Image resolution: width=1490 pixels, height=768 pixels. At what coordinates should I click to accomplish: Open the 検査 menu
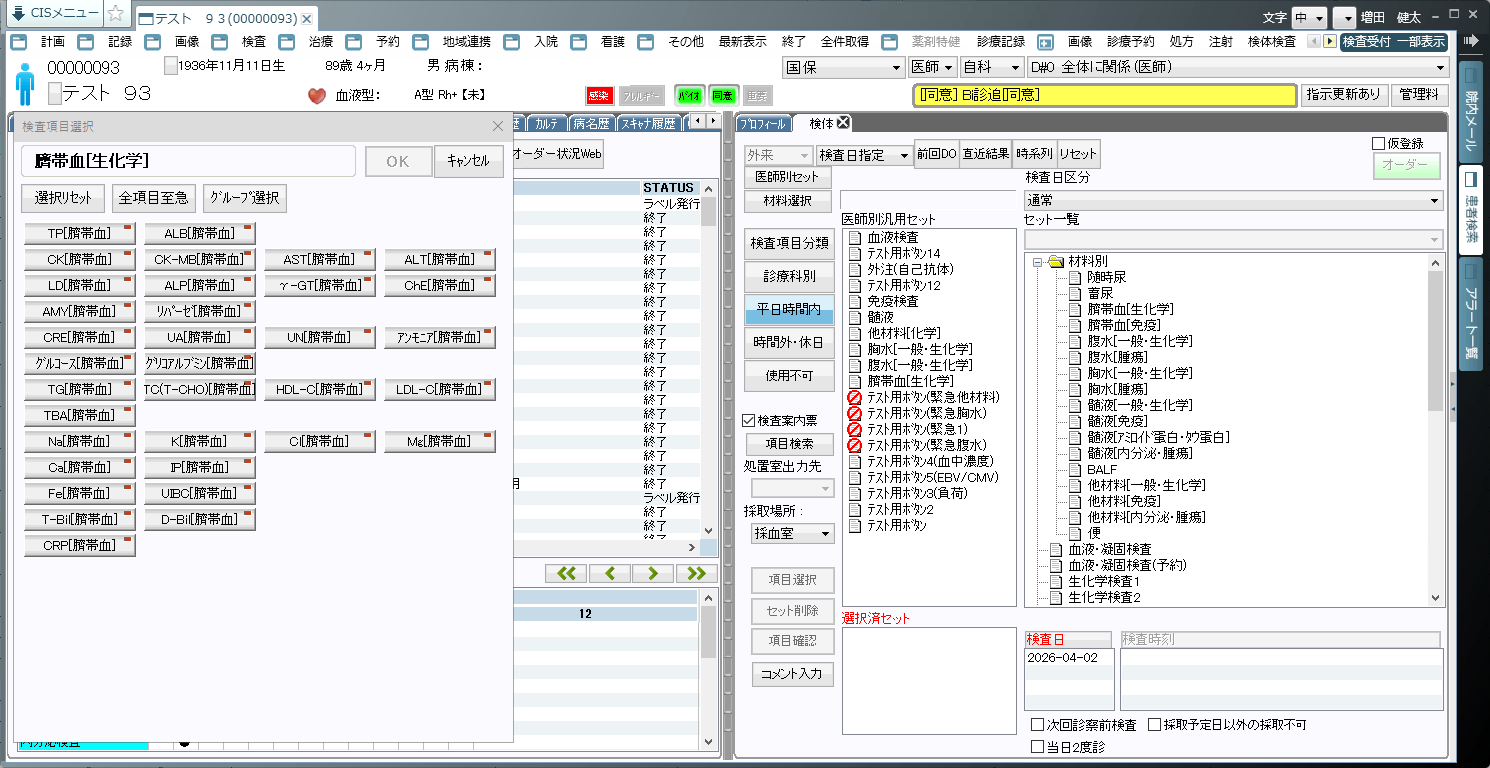pyautogui.click(x=254, y=42)
